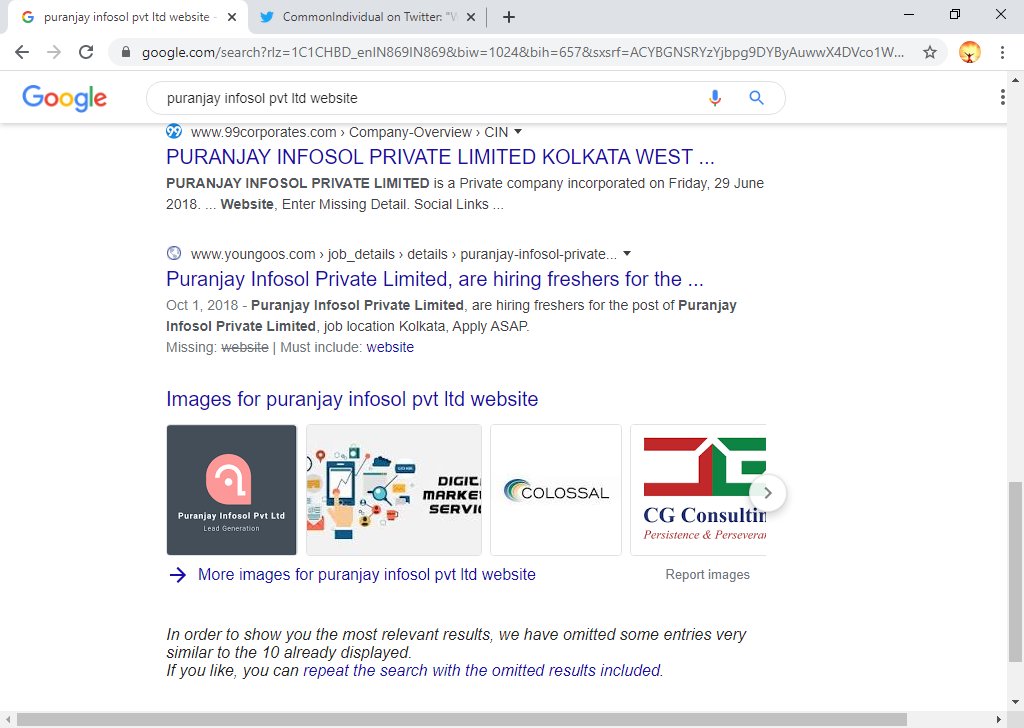This screenshot has width=1024, height=728.
Task: Go back using browser back arrow
Action: pos(22,52)
